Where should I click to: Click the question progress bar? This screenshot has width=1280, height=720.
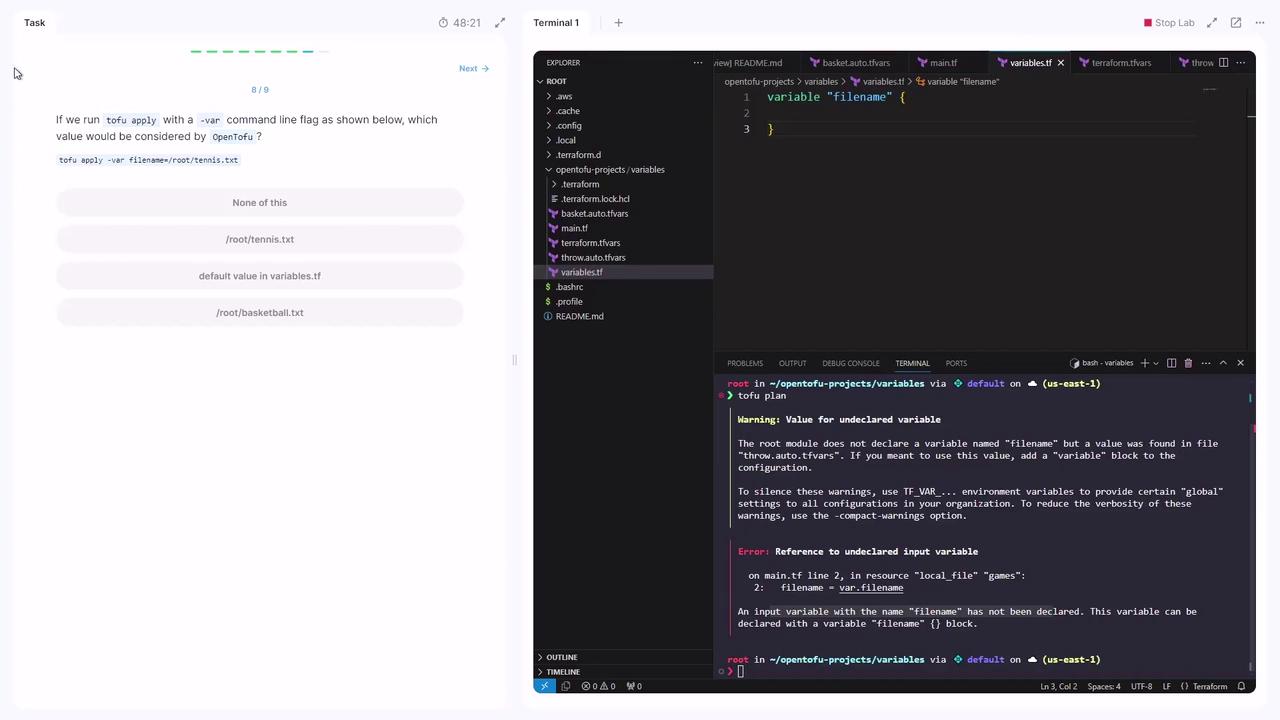(259, 51)
